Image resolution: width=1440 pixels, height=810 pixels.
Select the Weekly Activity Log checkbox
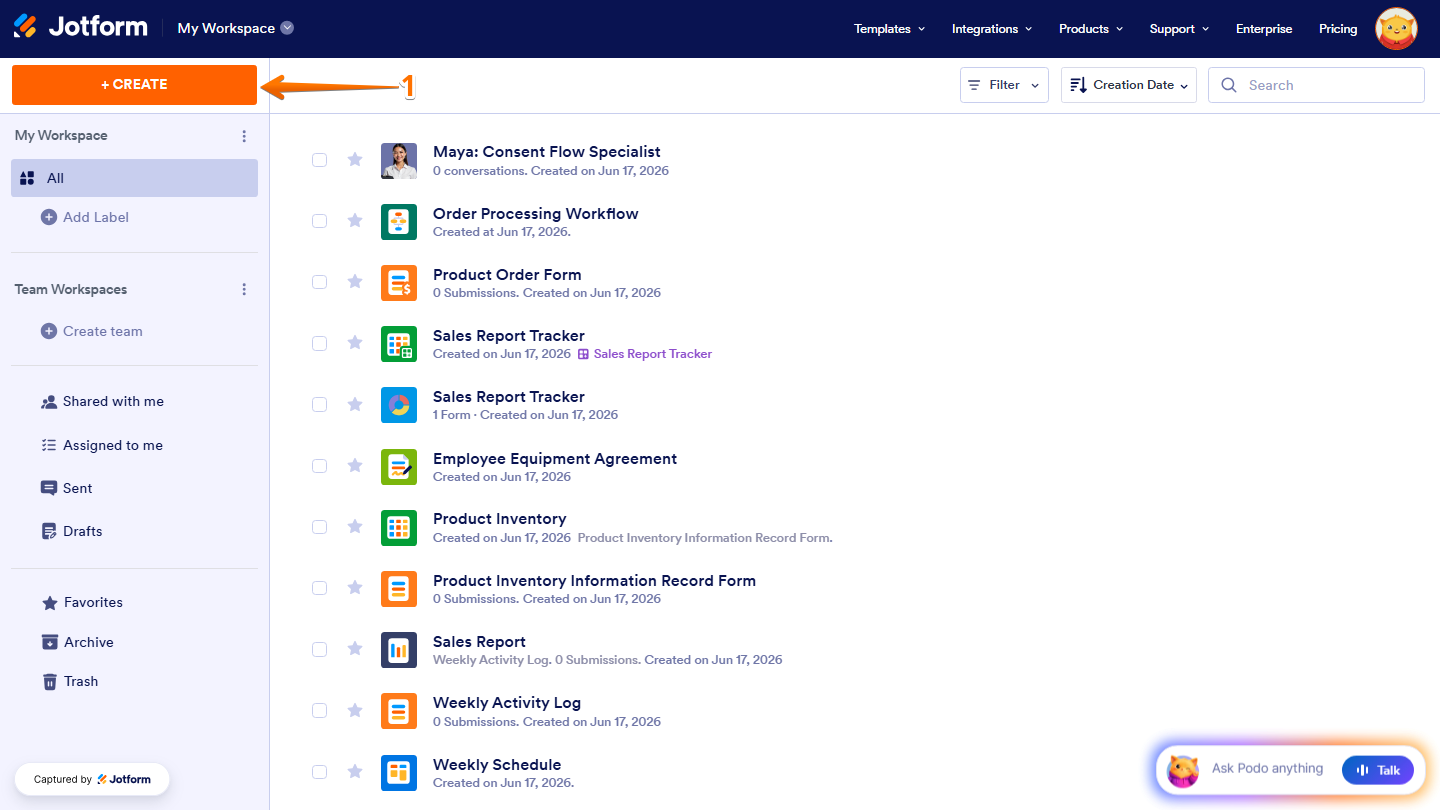pos(319,711)
